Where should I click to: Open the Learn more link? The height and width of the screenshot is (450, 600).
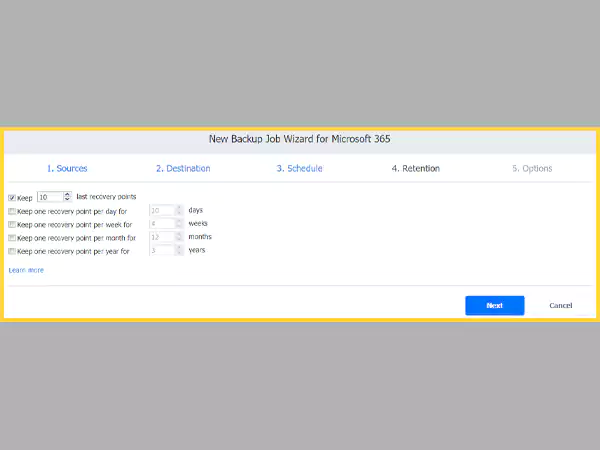tap(26, 270)
